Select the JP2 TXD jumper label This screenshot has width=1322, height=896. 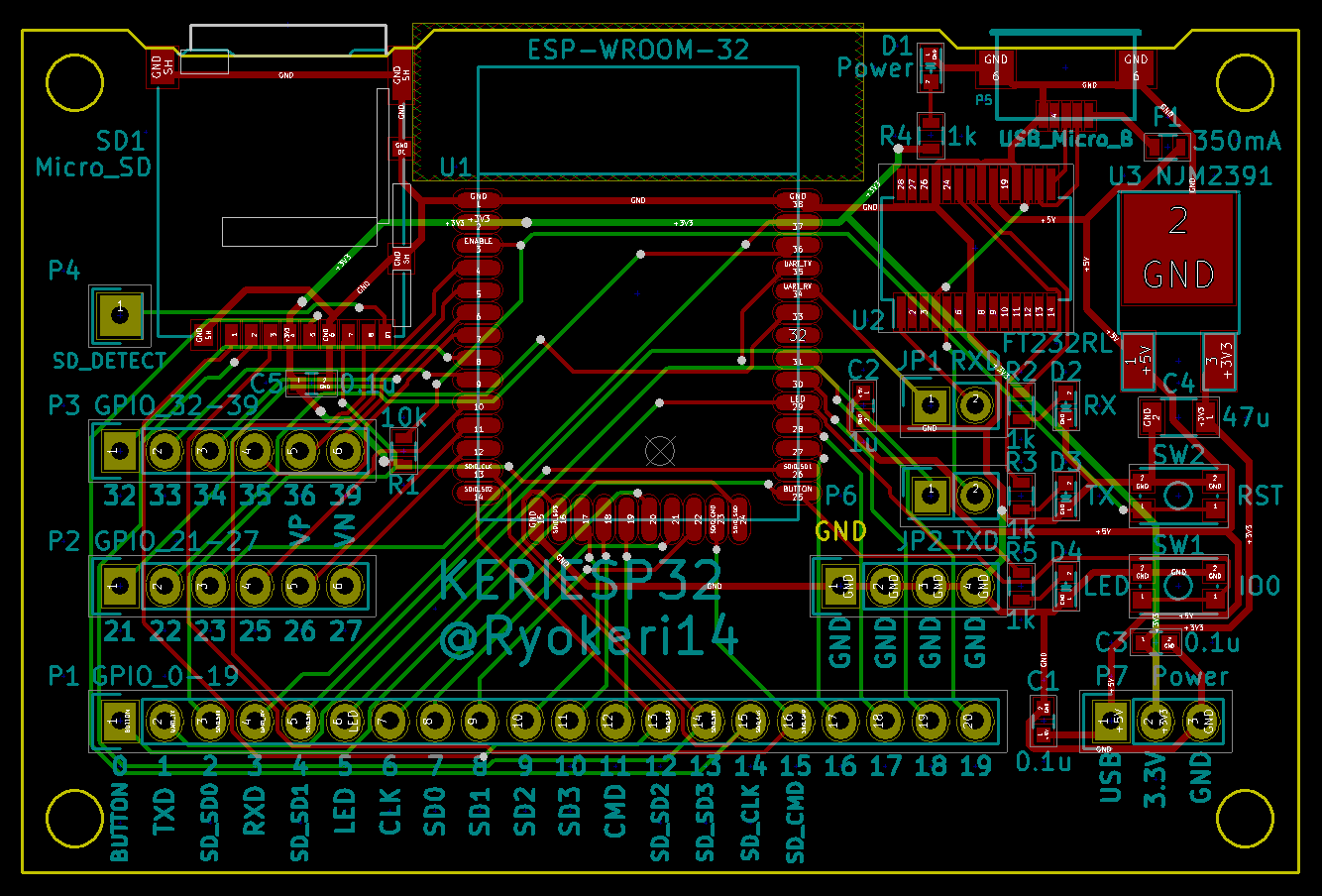click(949, 541)
